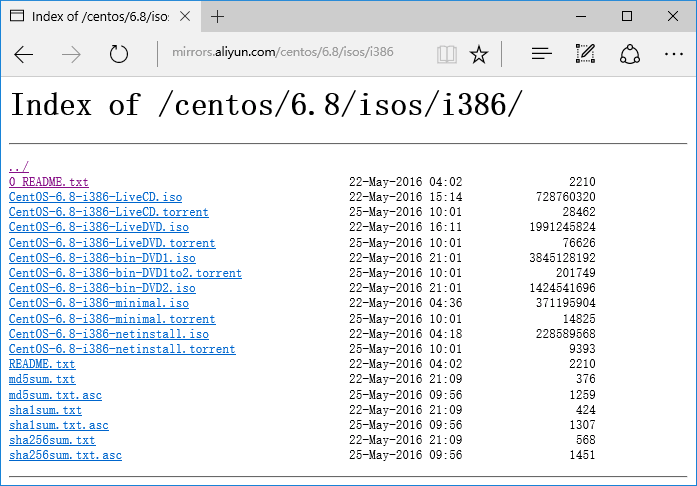
Task: Close the browser window
Action: point(673,16)
